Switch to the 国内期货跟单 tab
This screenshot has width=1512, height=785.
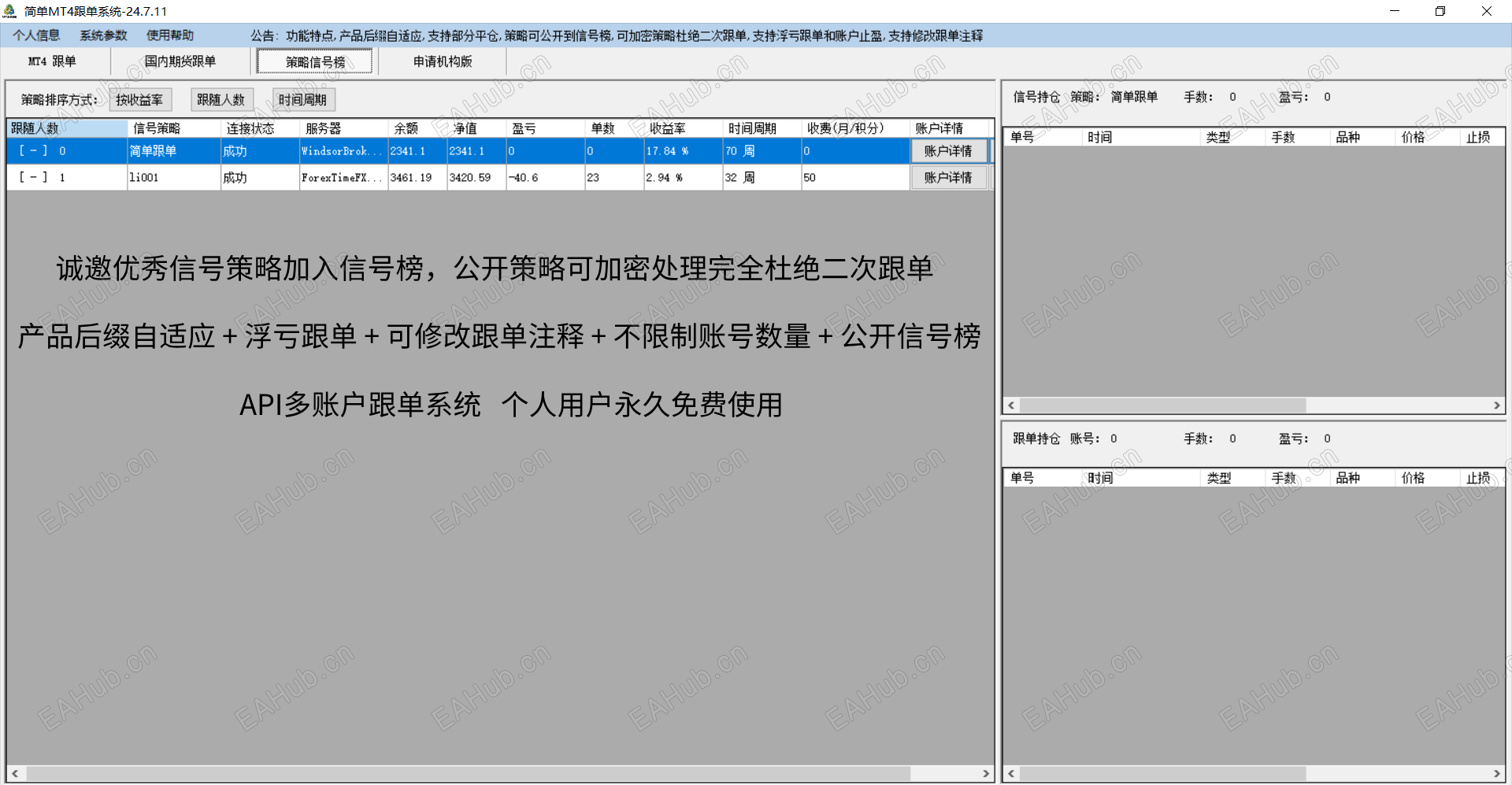(180, 61)
